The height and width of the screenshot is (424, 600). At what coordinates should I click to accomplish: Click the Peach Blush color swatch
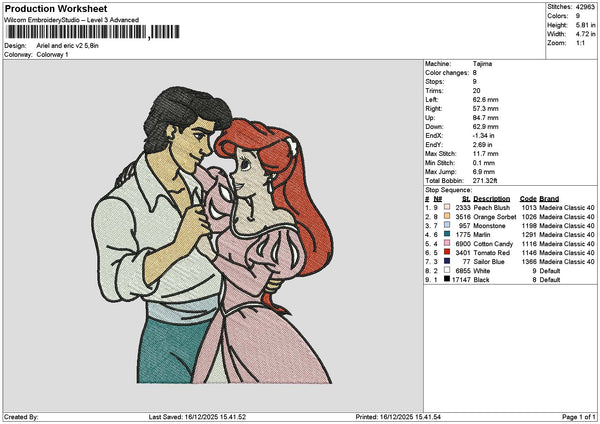[447, 207]
